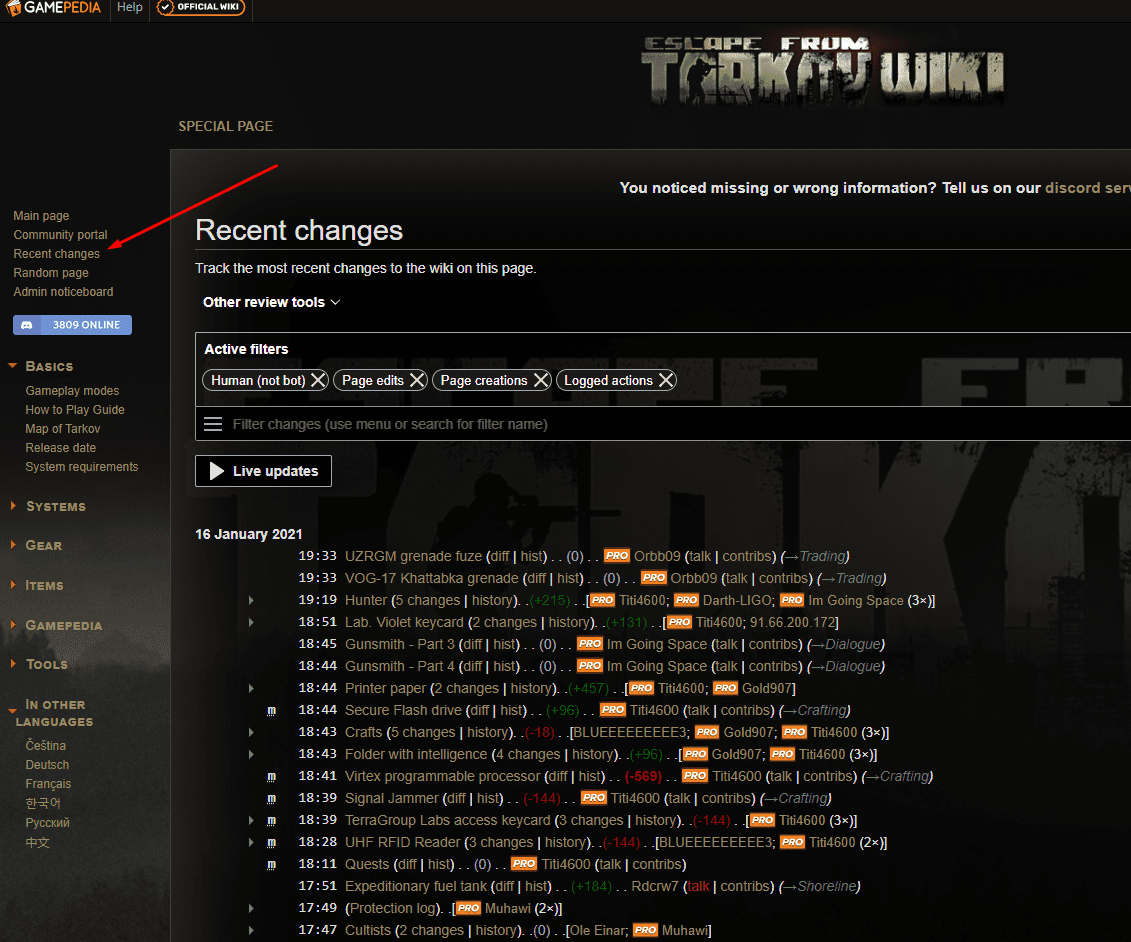
Task: Open Secure Flash drive page
Action: pyautogui.click(x=403, y=710)
